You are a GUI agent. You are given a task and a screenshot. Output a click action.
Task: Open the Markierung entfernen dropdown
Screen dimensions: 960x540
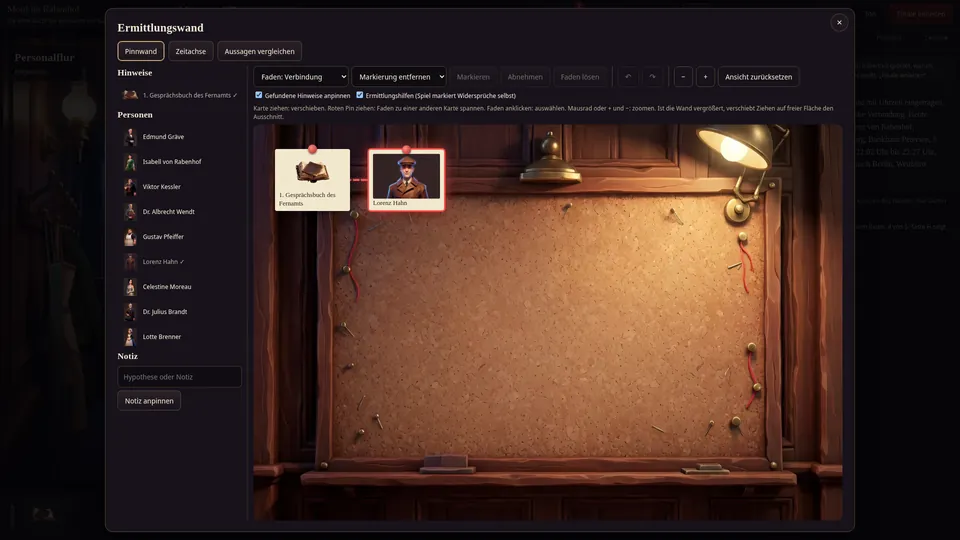[399, 77]
